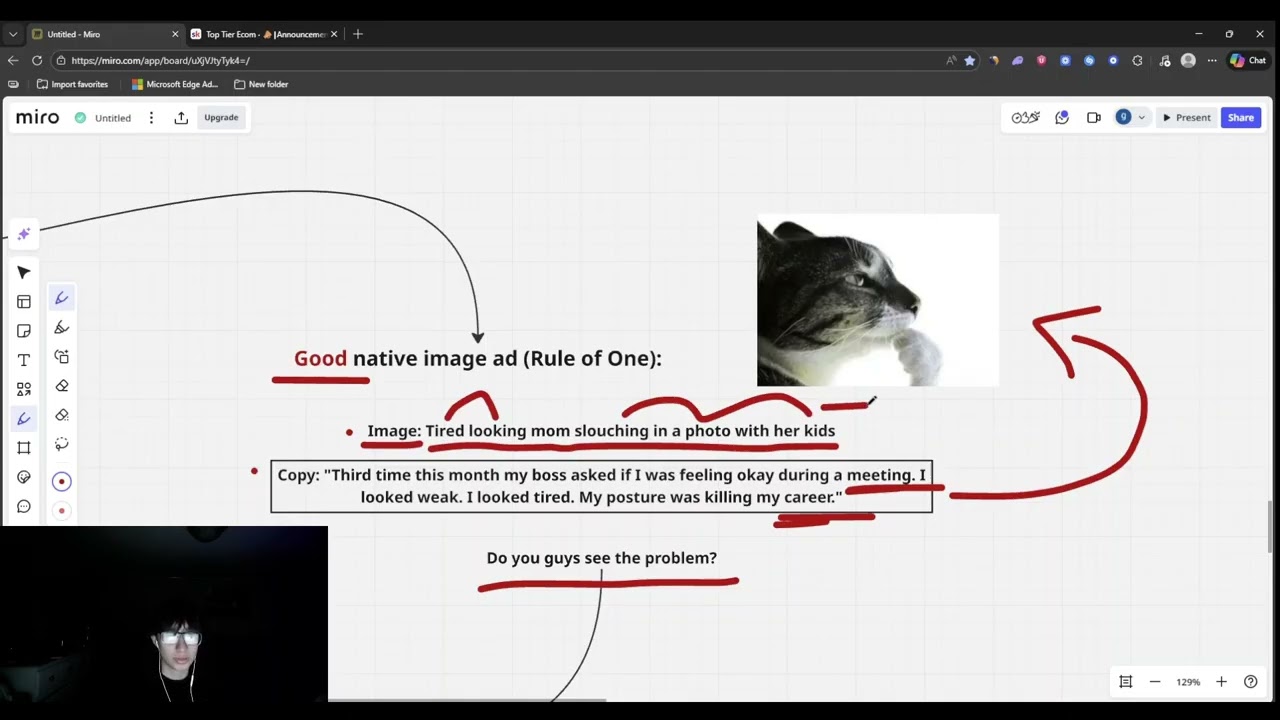The image size is (1280, 720).
Task: Click the Read aloud icon
Action: pyautogui.click(x=951, y=60)
